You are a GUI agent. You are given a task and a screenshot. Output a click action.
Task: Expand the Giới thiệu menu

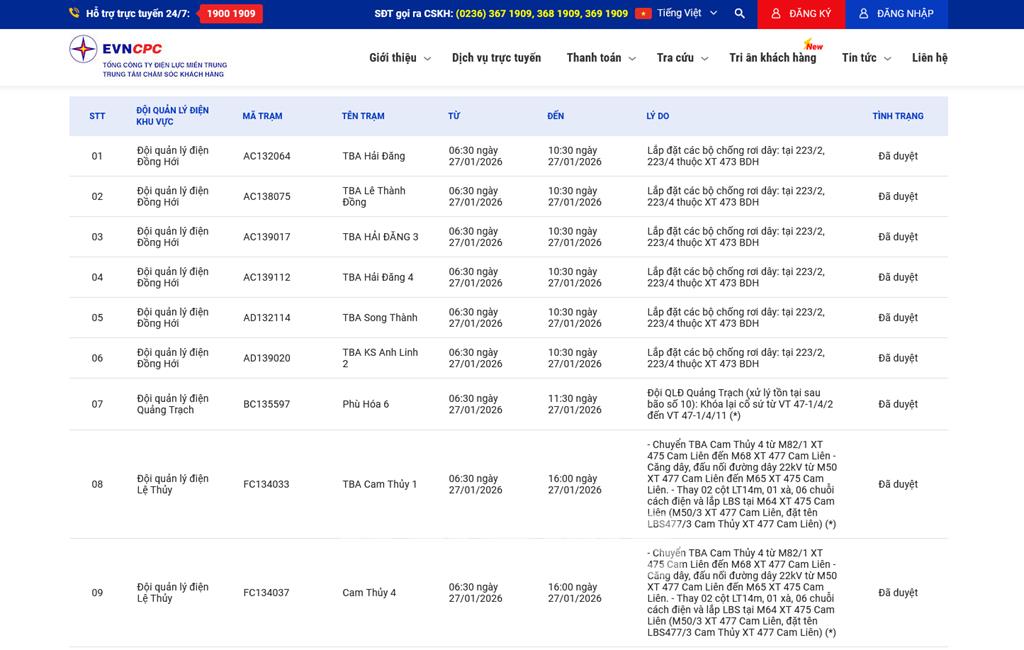coord(399,58)
